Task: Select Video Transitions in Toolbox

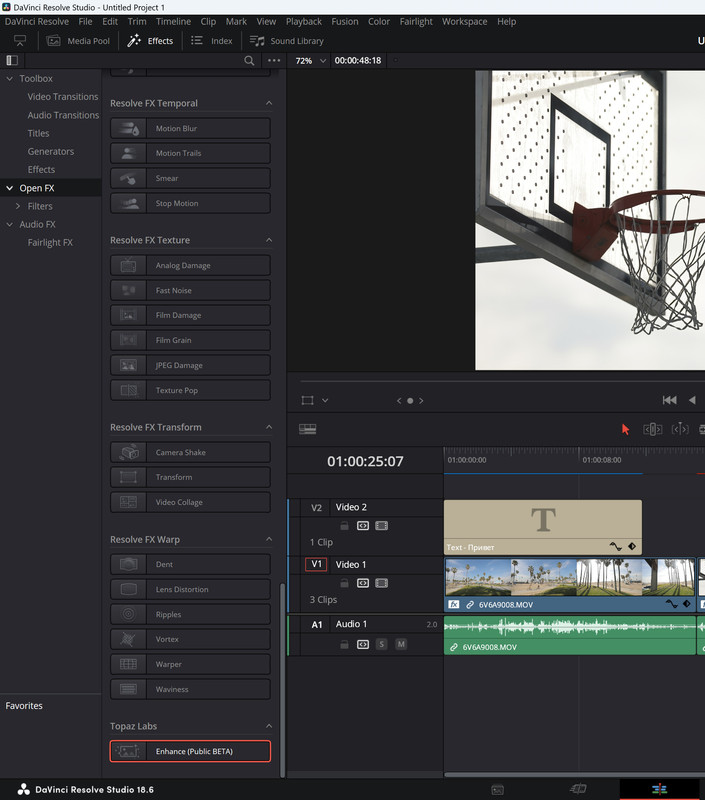Action: coord(63,96)
